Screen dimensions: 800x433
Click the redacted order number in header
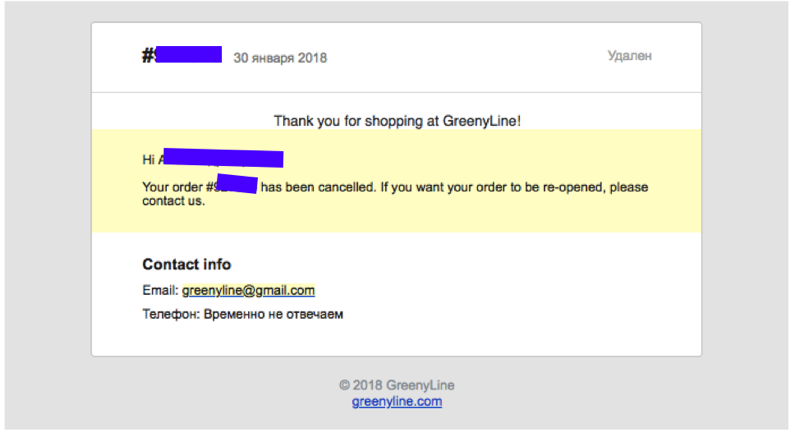189,55
